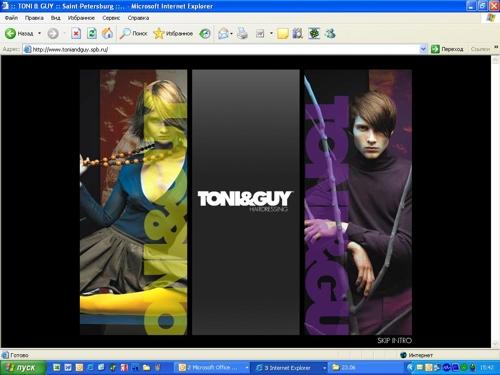
Task: Print the page with printer icon
Action: click(x=242, y=33)
